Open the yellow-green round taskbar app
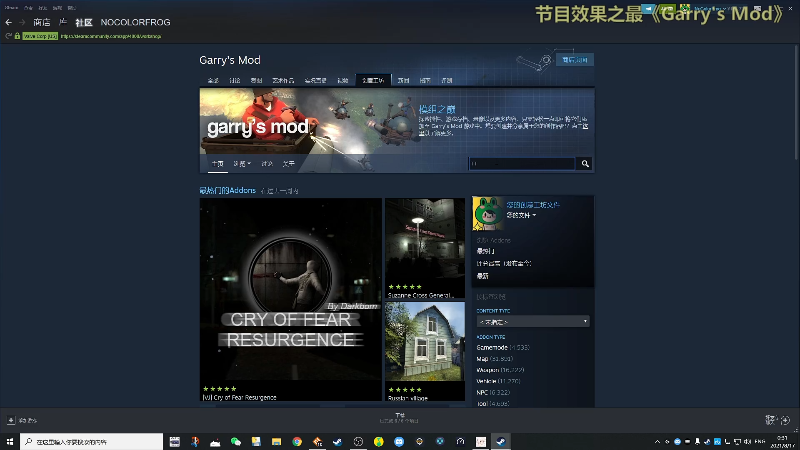This screenshot has height=450, width=800. pyautogui.click(x=379, y=441)
